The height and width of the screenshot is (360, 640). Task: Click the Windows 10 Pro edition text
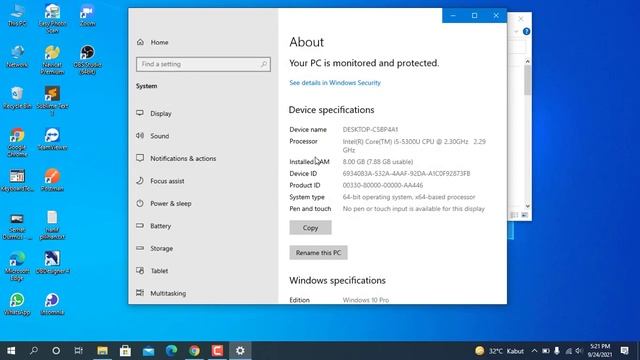point(366,300)
